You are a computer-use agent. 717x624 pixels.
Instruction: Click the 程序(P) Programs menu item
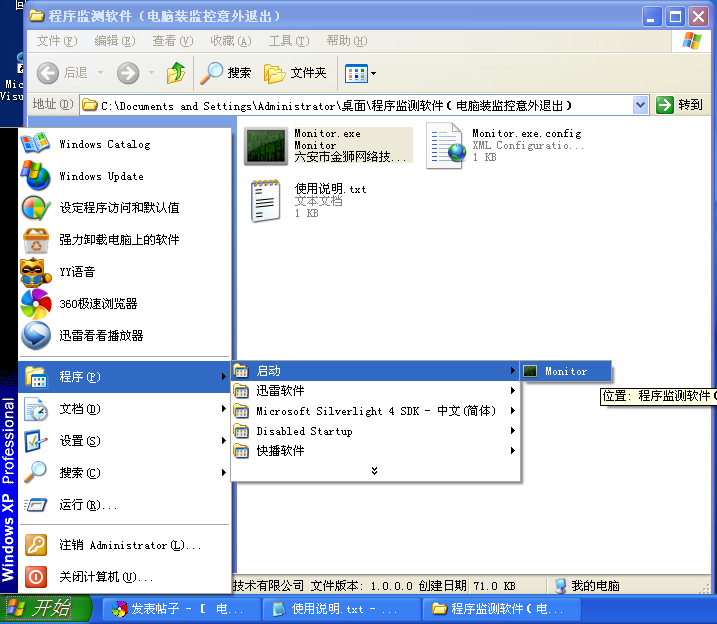pos(124,377)
